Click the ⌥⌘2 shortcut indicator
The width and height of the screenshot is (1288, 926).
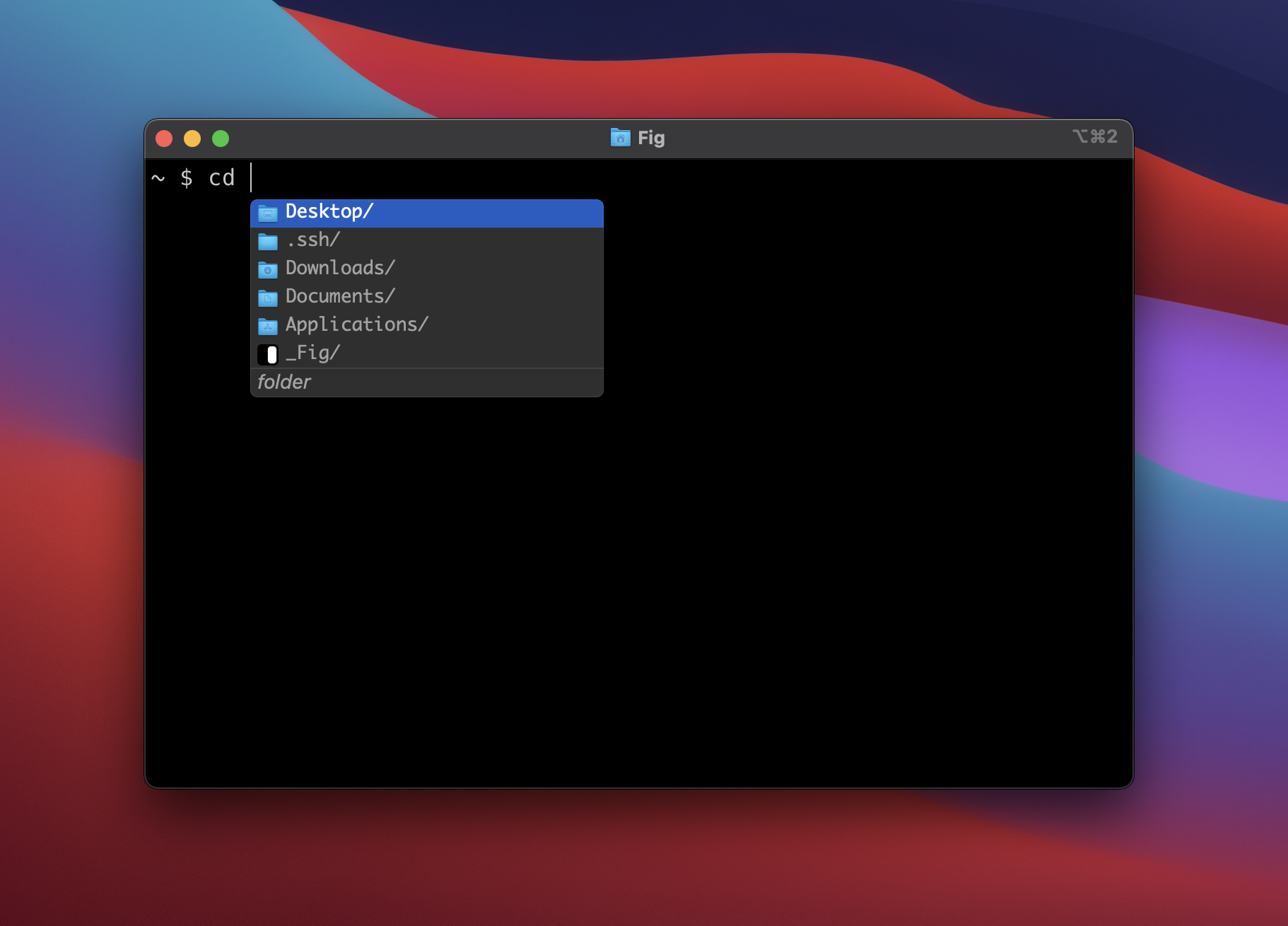pos(1095,136)
